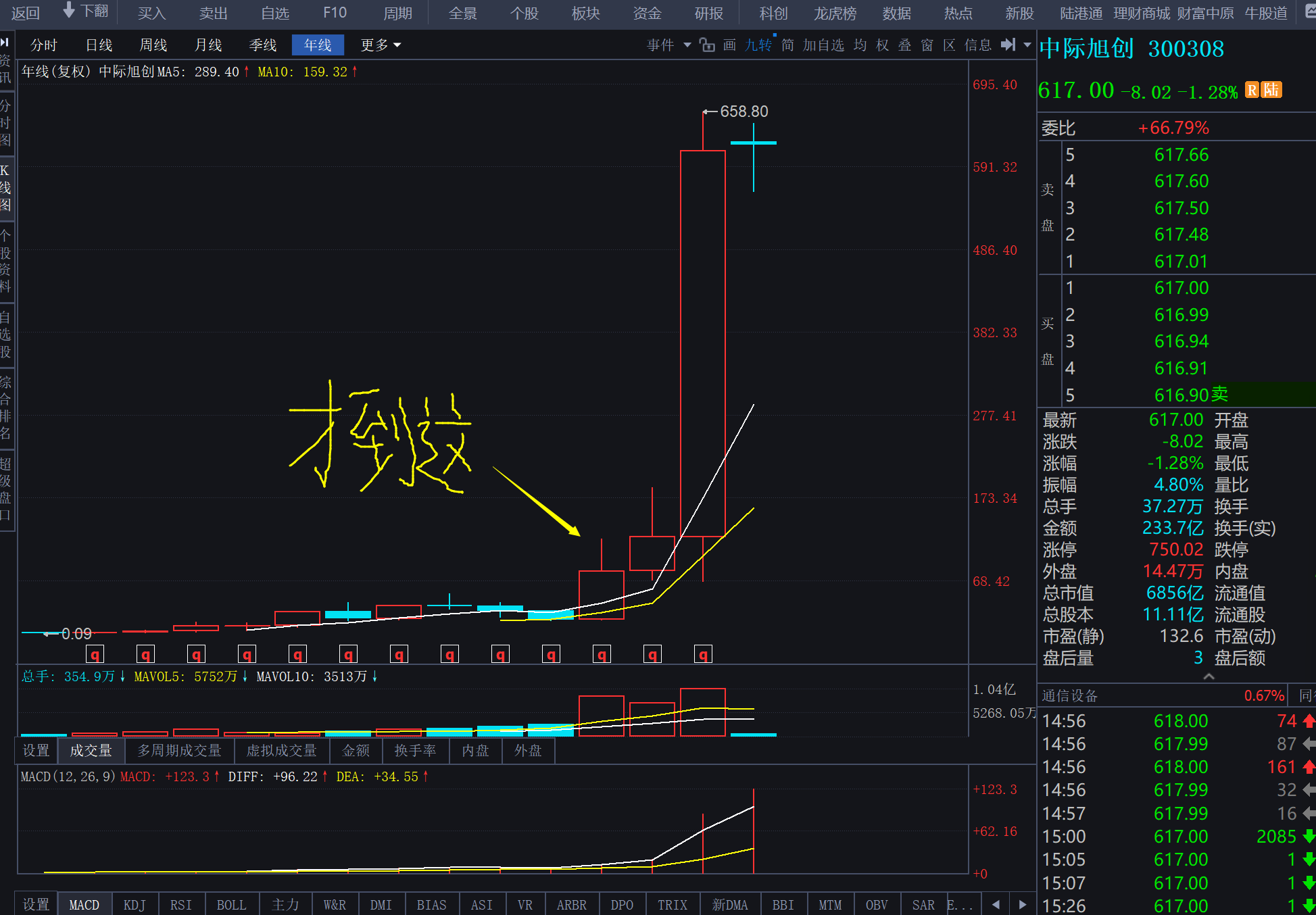Select the KDJ indicator tab
The width and height of the screenshot is (1316, 915).
point(135,904)
